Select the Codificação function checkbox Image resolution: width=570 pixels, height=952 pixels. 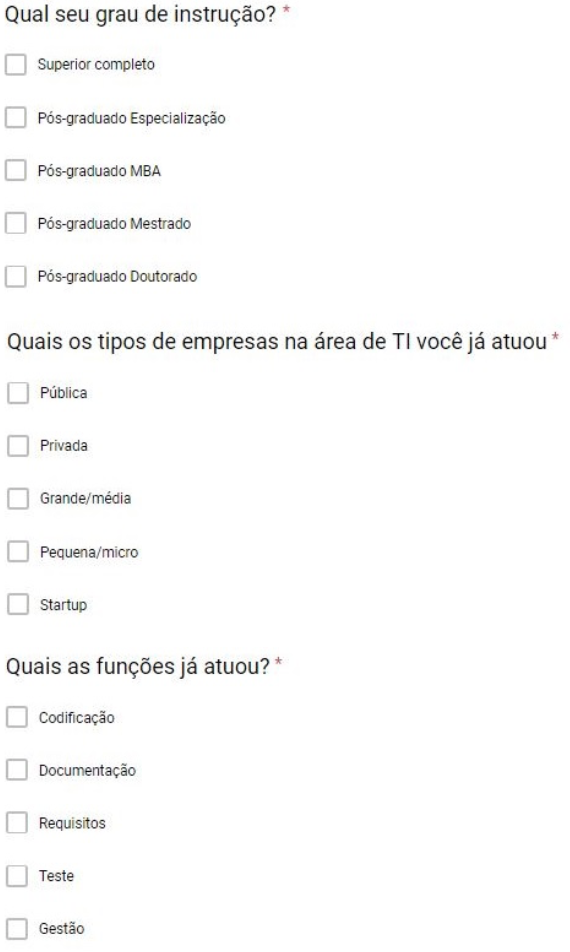(17, 717)
